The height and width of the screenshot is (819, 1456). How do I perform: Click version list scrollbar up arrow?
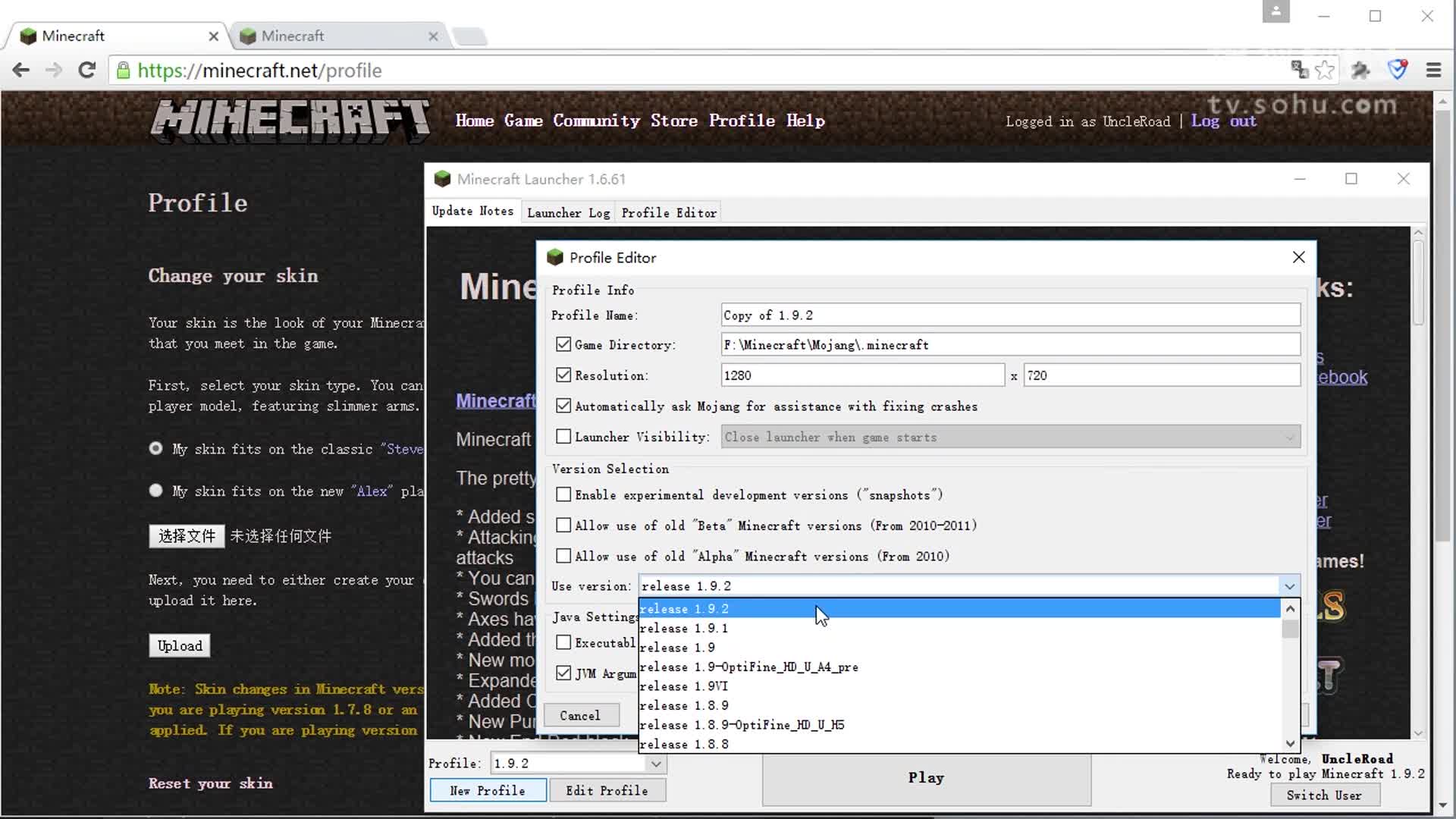1290,608
